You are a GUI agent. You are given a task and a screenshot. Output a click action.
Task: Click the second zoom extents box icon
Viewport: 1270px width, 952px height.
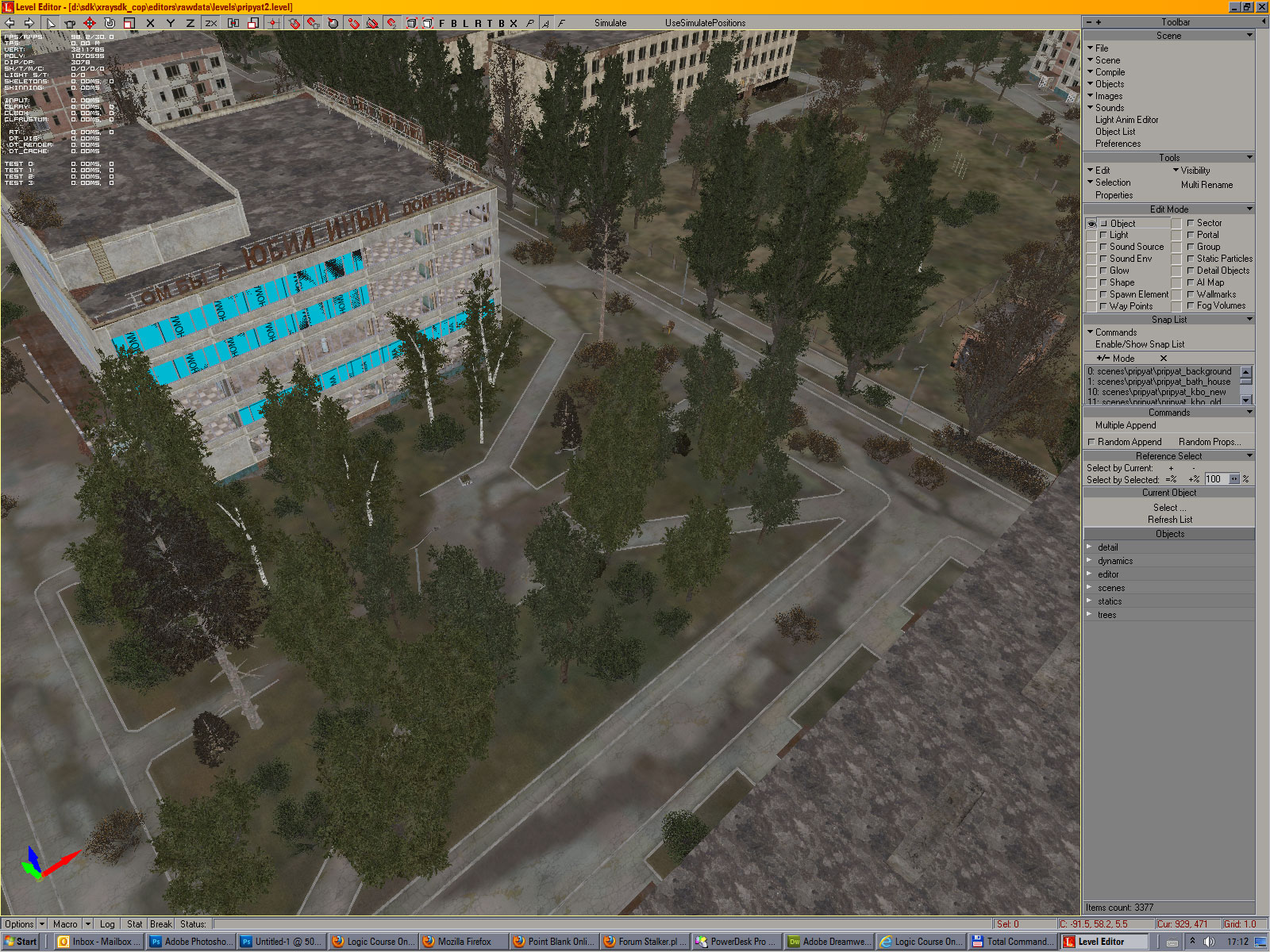427,23
